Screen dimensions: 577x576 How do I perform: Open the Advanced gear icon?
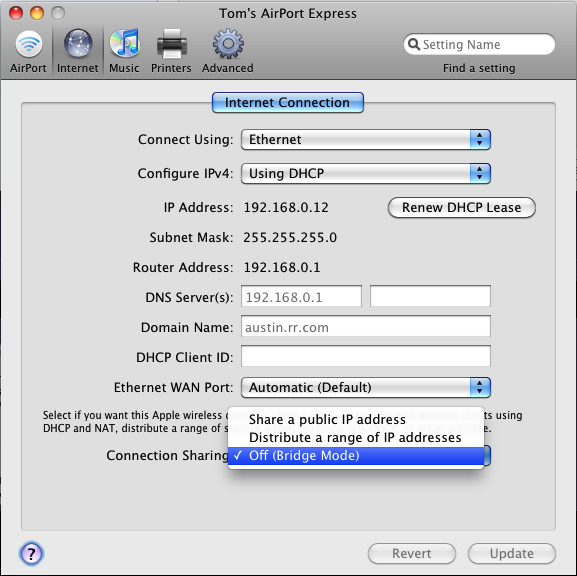(x=228, y=43)
